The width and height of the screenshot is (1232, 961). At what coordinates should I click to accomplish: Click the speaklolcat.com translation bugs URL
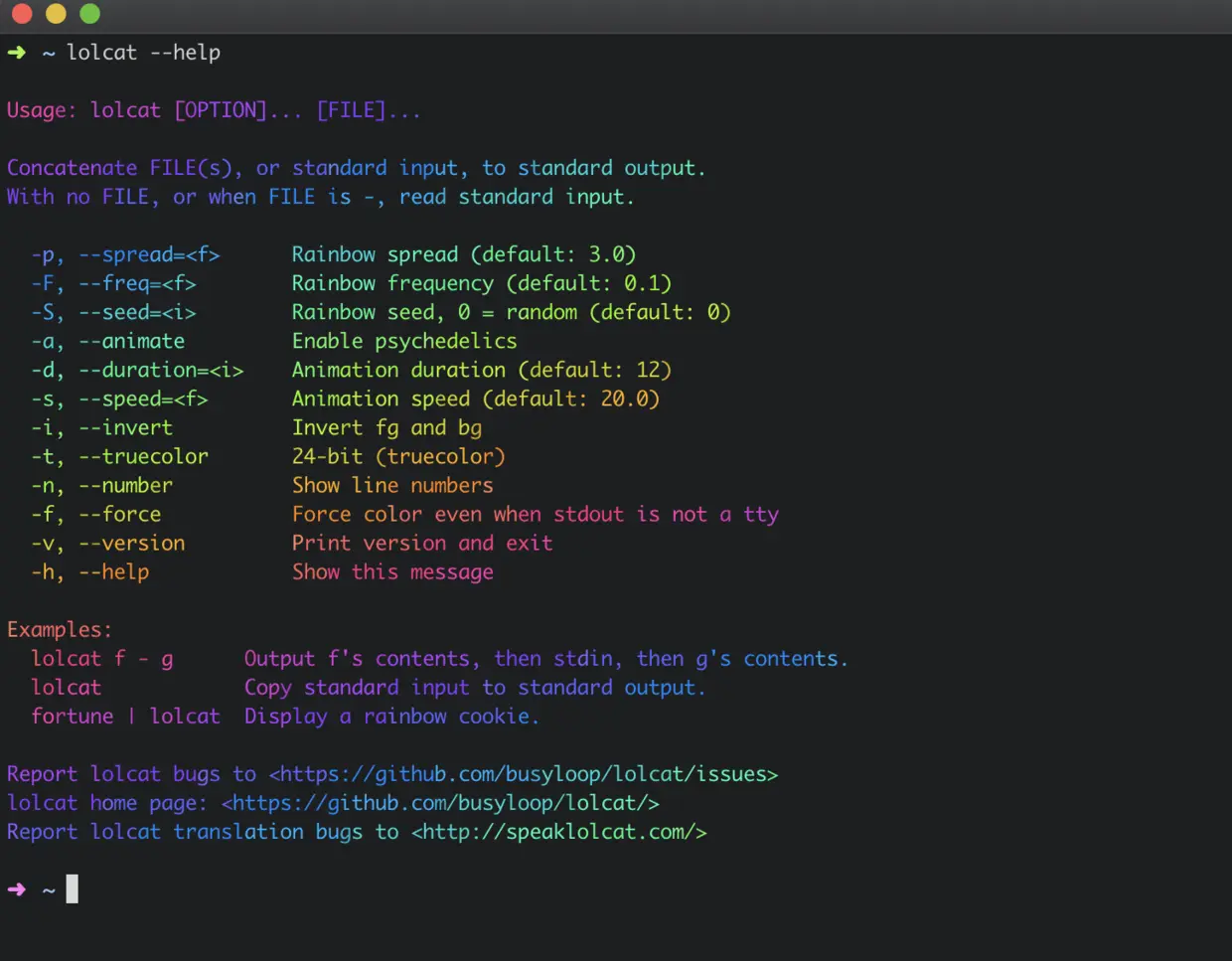(x=559, y=832)
